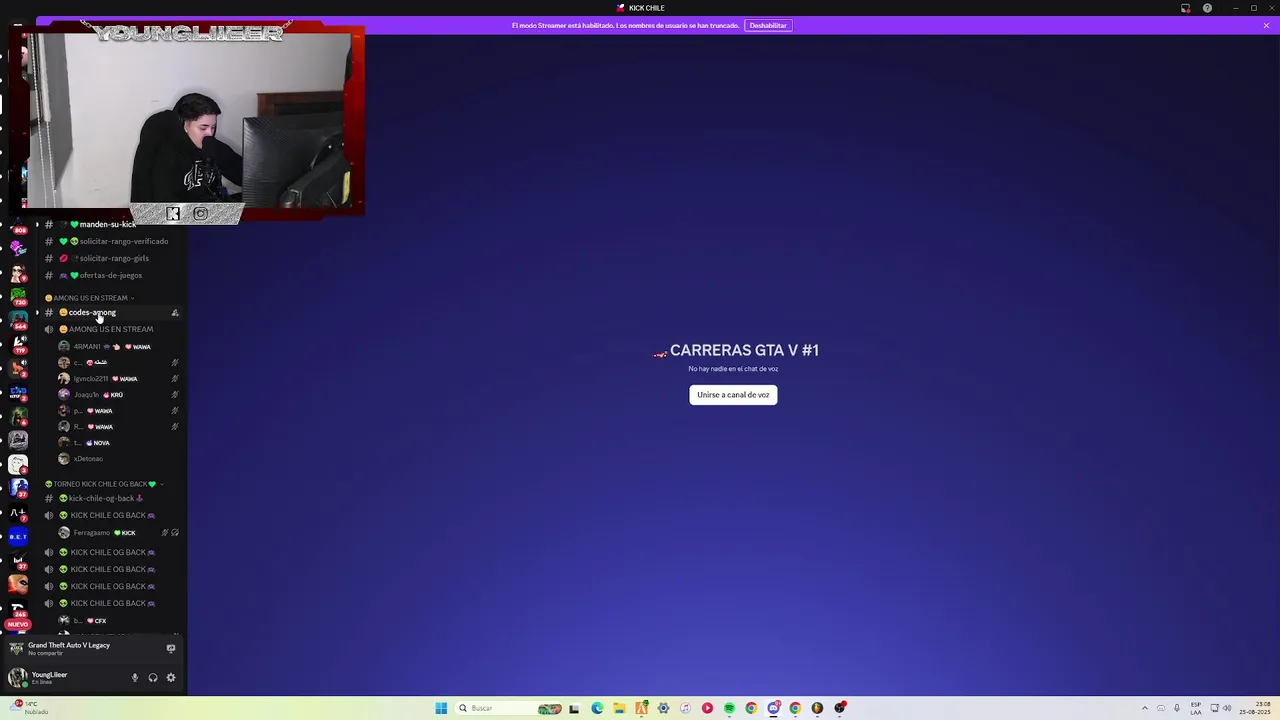Open the solicitar-rango-girls channel
Screen dimensions: 1280x720
tap(112, 258)
